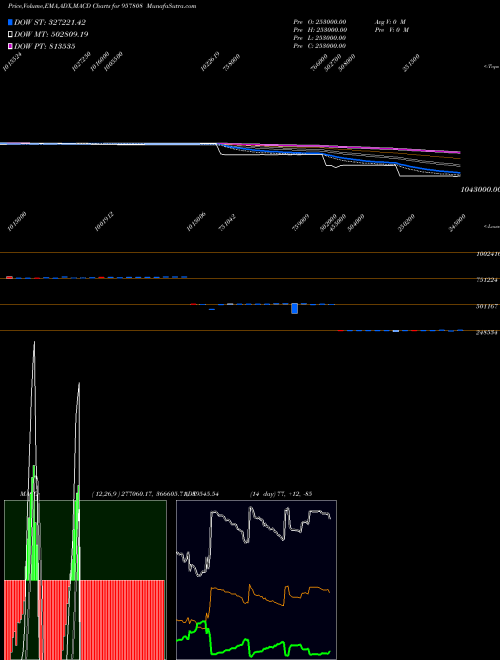The width and height of the screenshot is (500, 660).
Task: Click the 'Avg V: 0 M' text
Action: (x=390, y=21)
